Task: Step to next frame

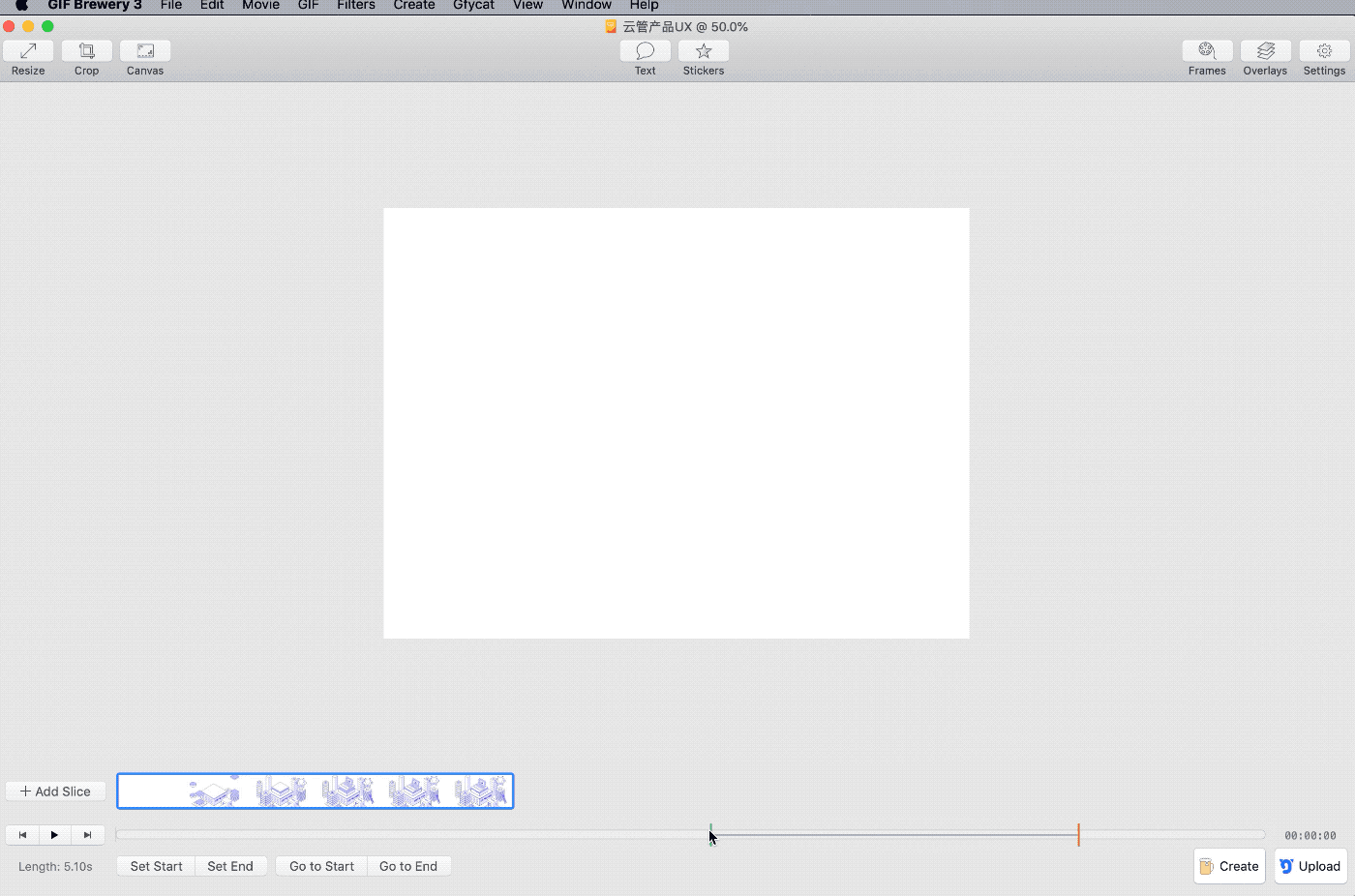Action: pyautogui.click(x=88, y=835)
